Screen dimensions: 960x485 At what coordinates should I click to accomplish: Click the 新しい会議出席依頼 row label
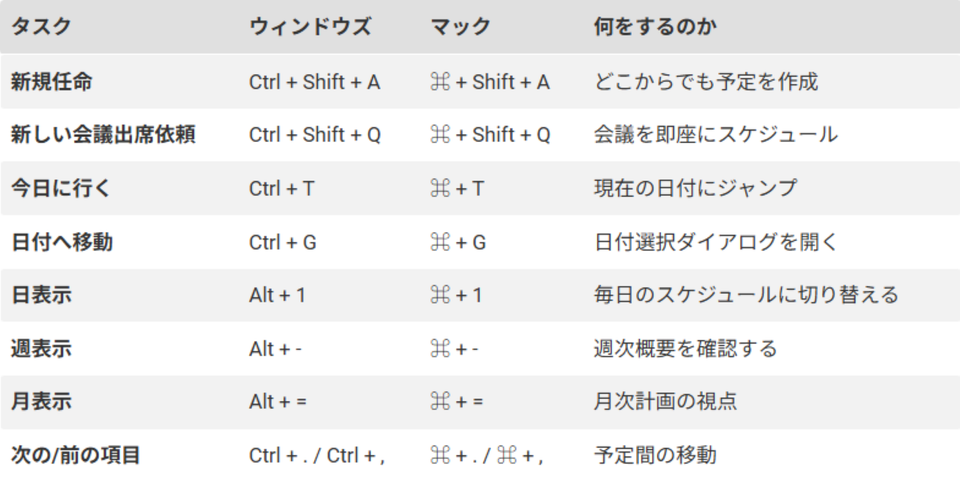coord(103,135)
